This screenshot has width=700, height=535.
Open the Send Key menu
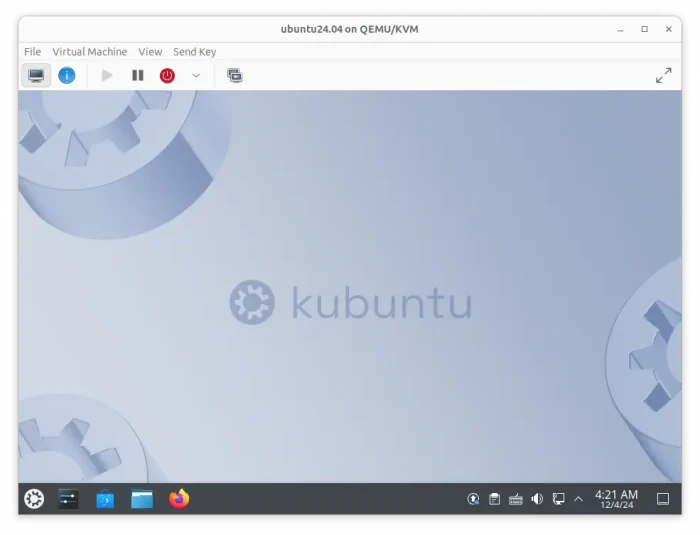tap(195, 52)
